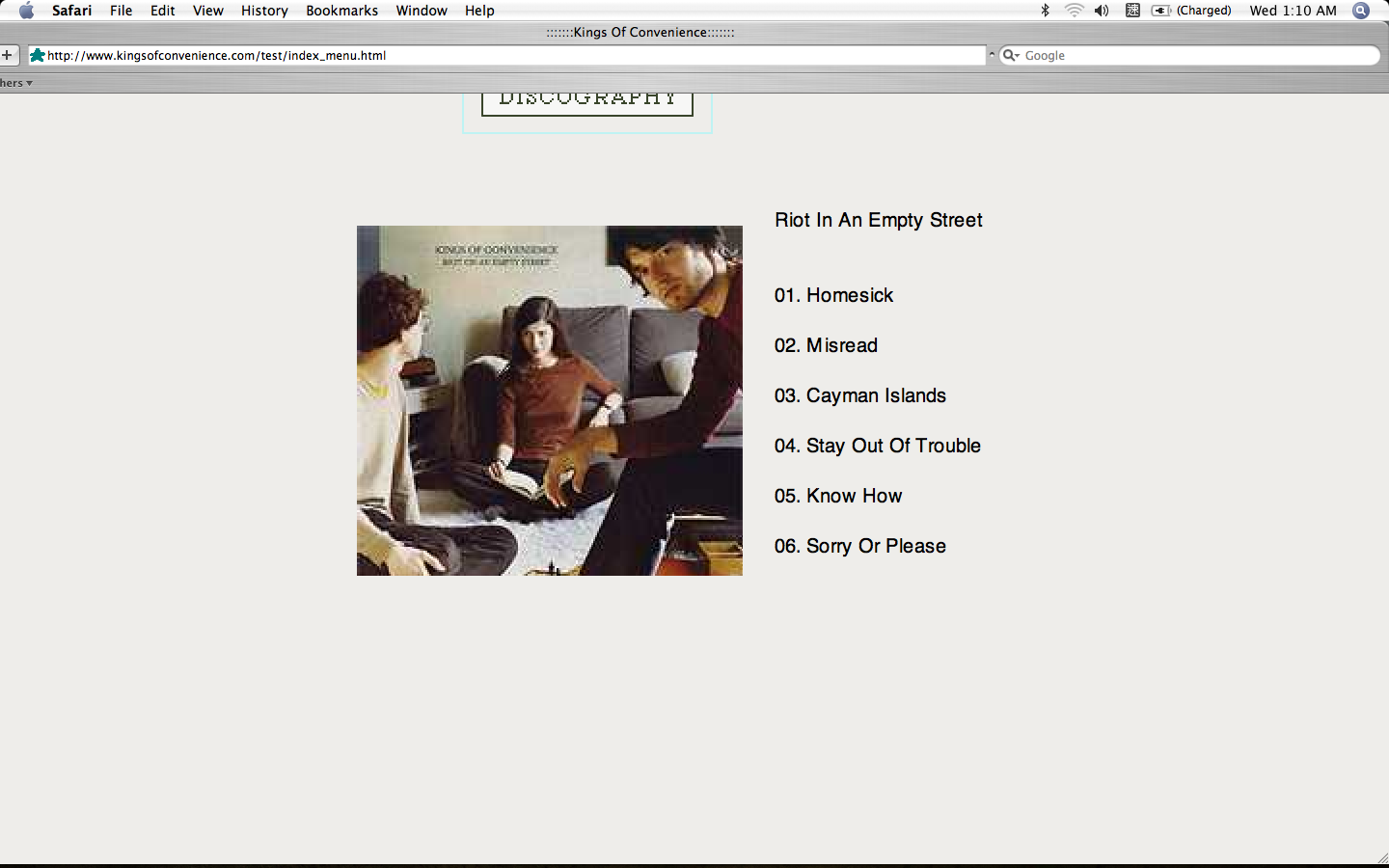Click the address bar URL field

pos(506,55)
